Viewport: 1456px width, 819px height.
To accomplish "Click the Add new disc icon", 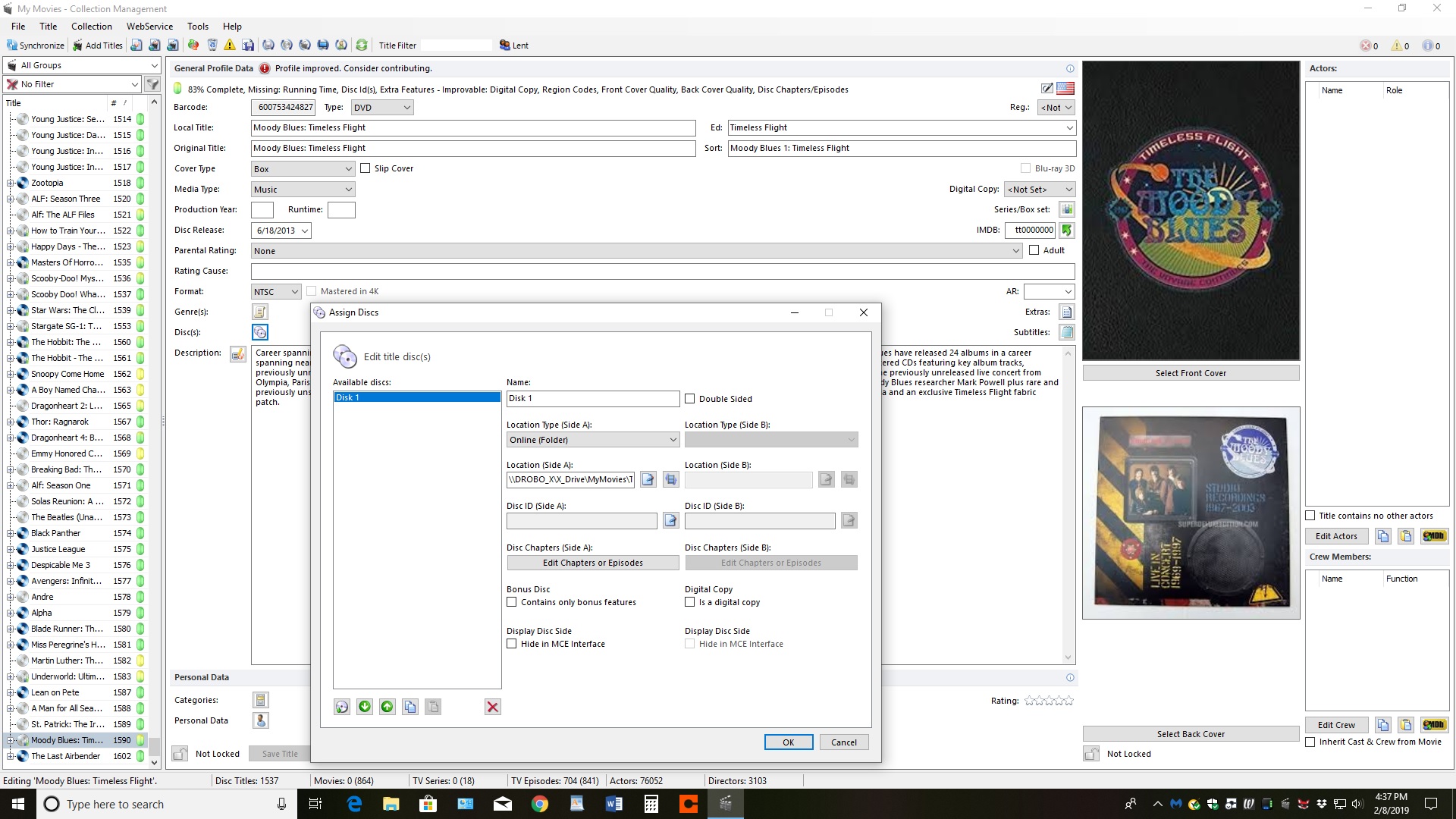I will point(342,707).
